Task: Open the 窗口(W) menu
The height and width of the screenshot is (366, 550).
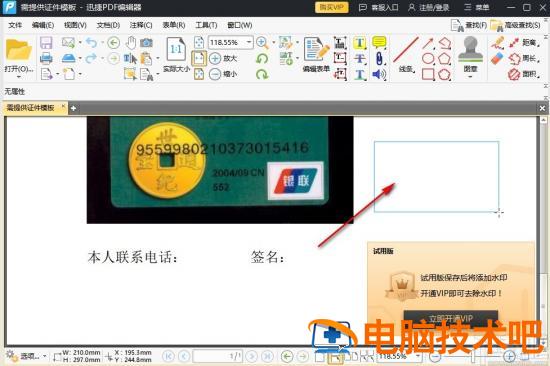Action: pyautogui.click(x=240, y=25)
